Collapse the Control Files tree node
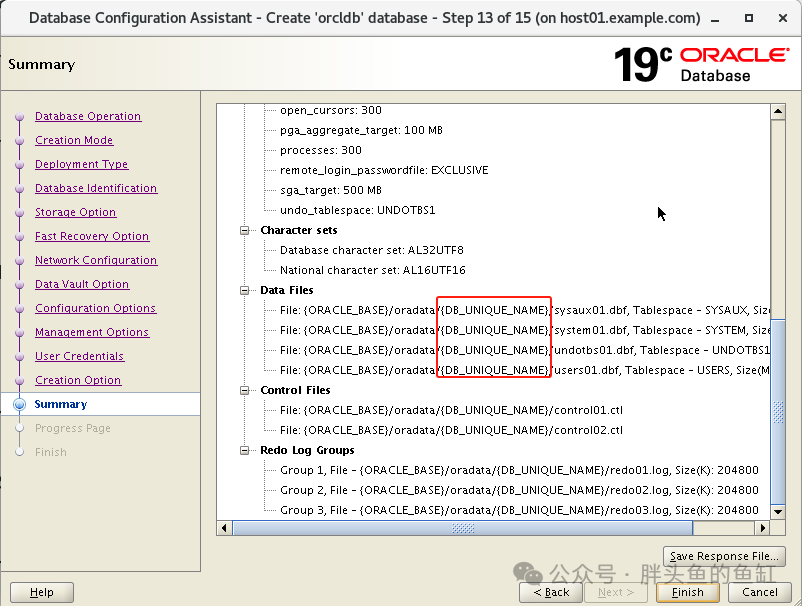Viewport: 802px width, 606px height. tap(244, 391)
